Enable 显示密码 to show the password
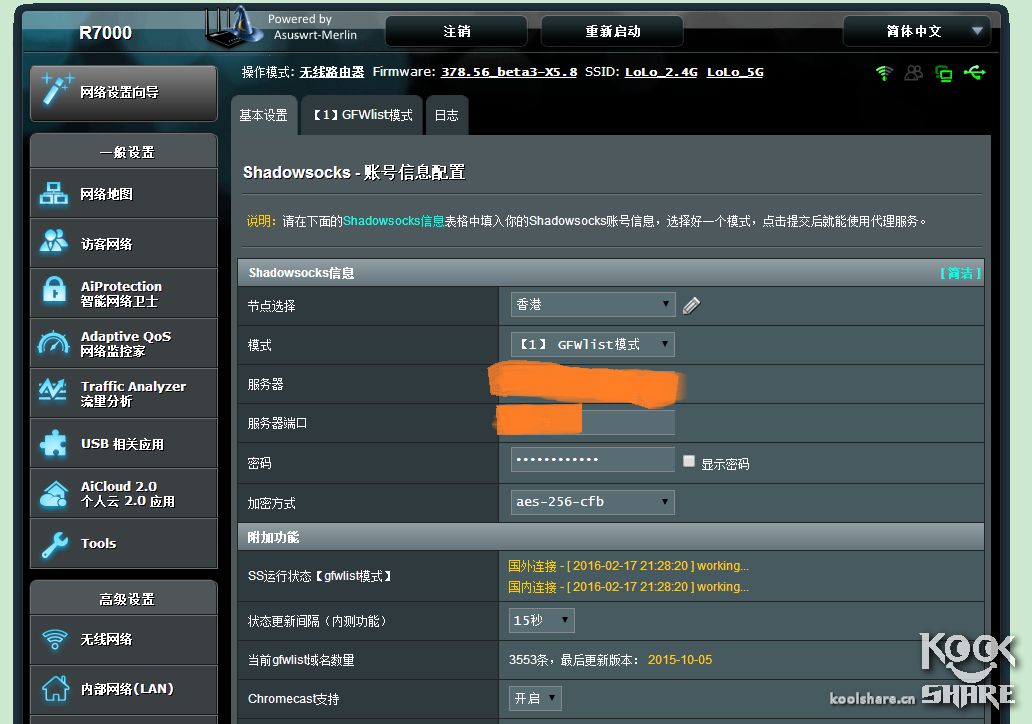 [687, 458]
